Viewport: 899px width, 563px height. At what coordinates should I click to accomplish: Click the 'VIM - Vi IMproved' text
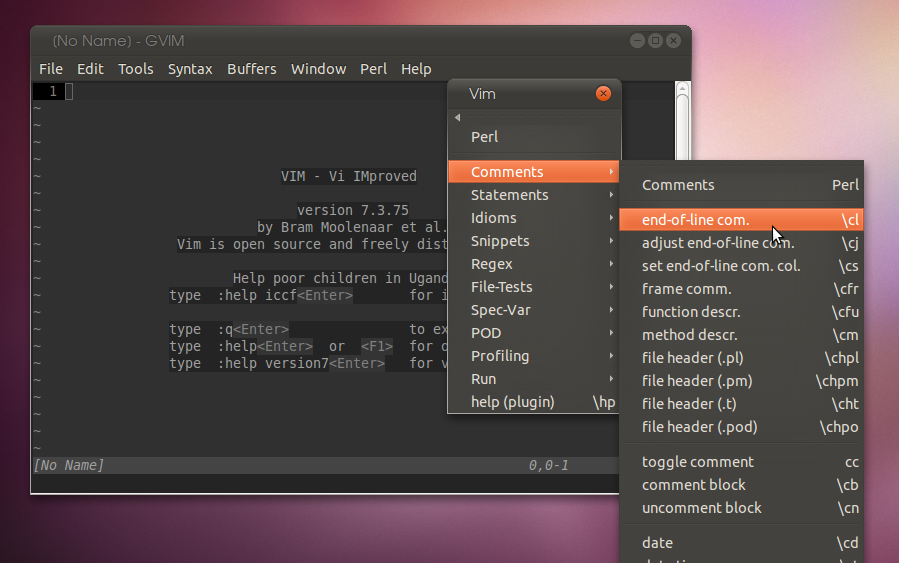(349, 176)
